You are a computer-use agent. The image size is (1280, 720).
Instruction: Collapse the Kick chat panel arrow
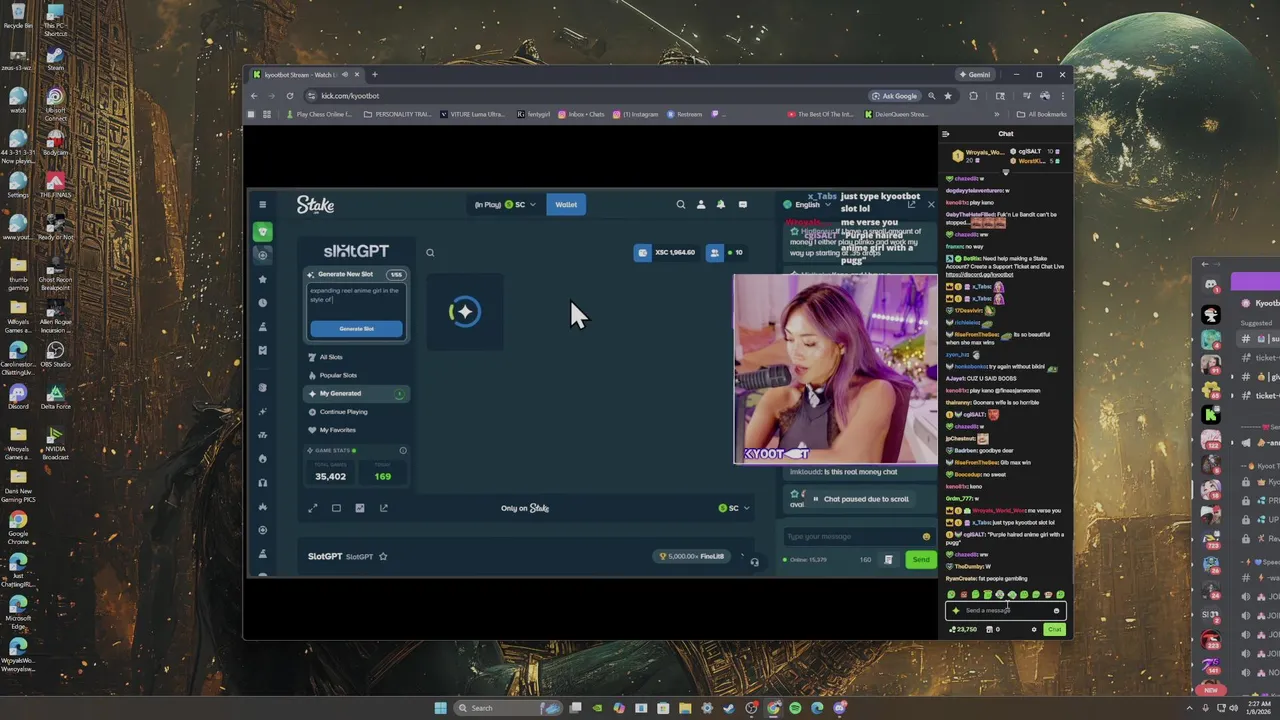(x=946, y=133)
